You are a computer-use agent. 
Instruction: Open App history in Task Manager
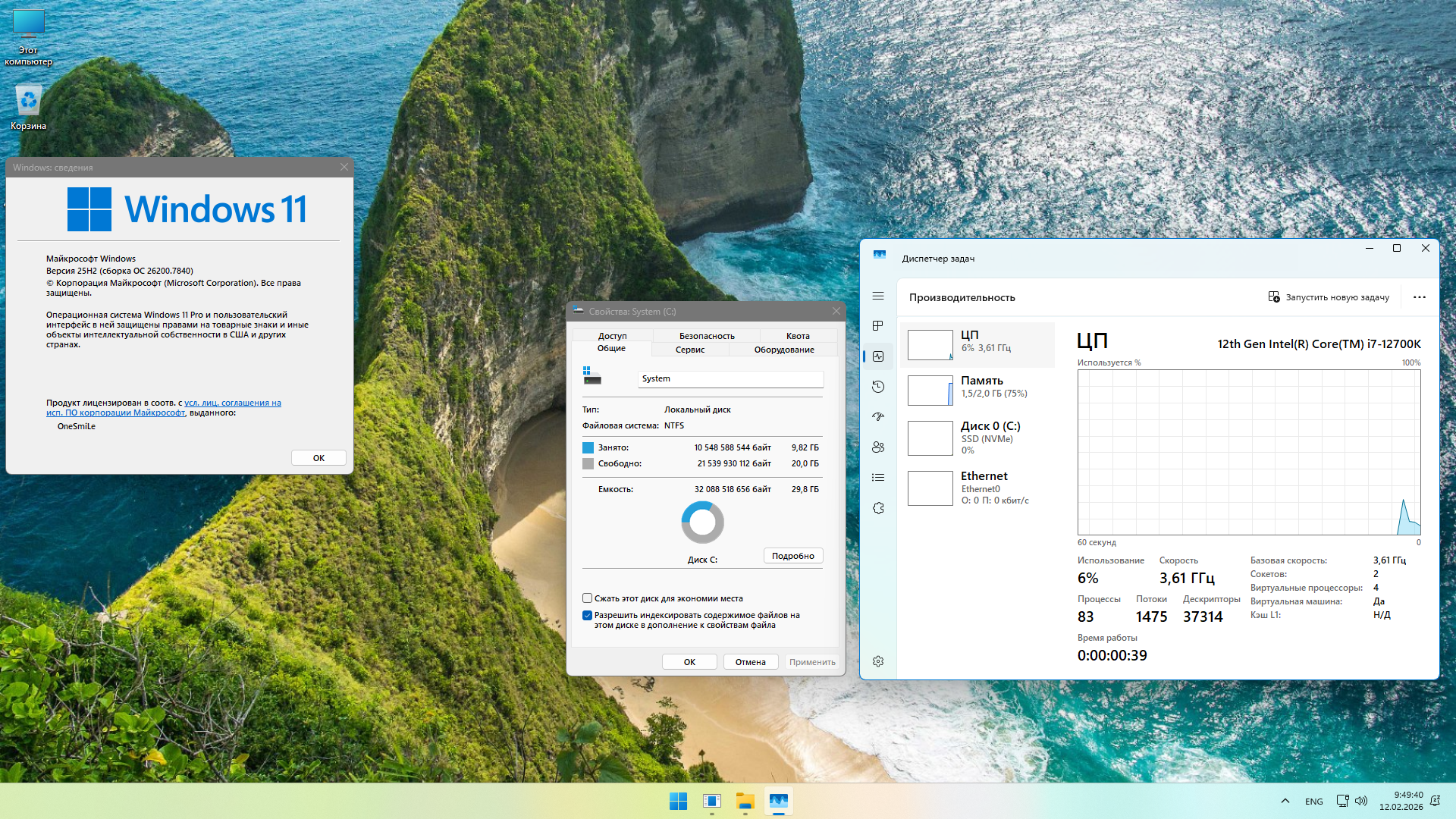click(877, 387)
